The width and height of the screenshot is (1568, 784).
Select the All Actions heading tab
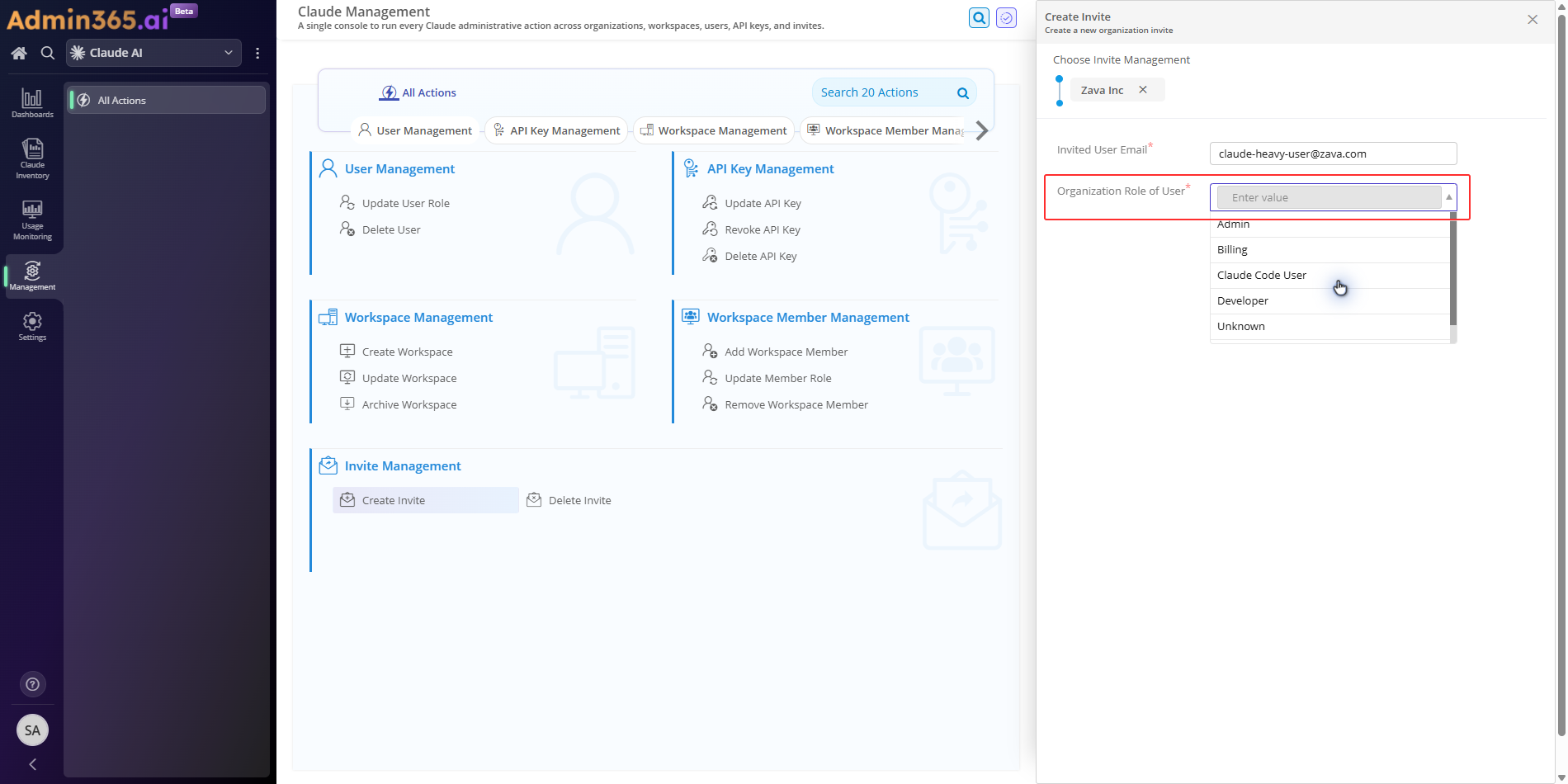pyautogui.click(x=418, y=92)
